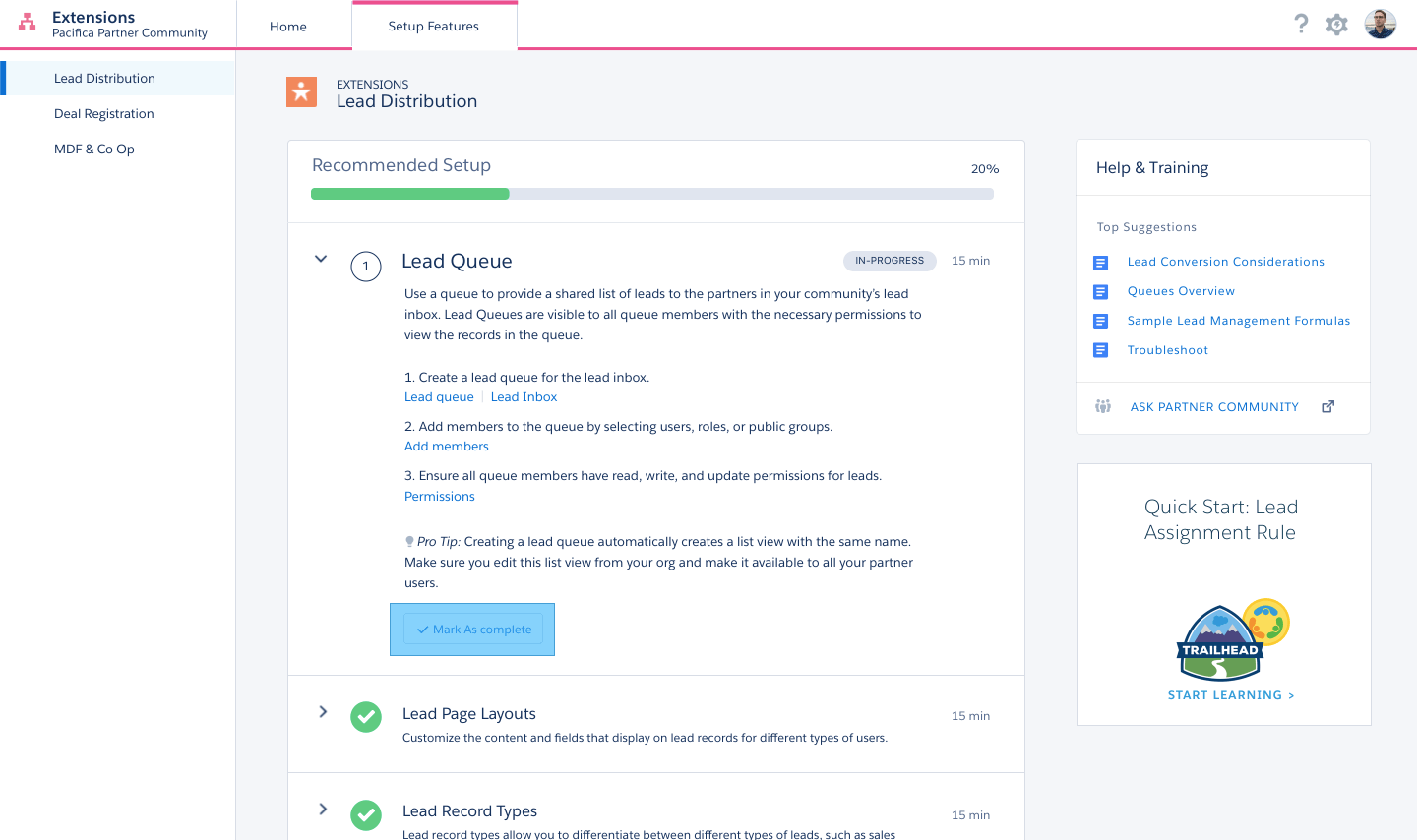Select the Setup Features tab

434,26
